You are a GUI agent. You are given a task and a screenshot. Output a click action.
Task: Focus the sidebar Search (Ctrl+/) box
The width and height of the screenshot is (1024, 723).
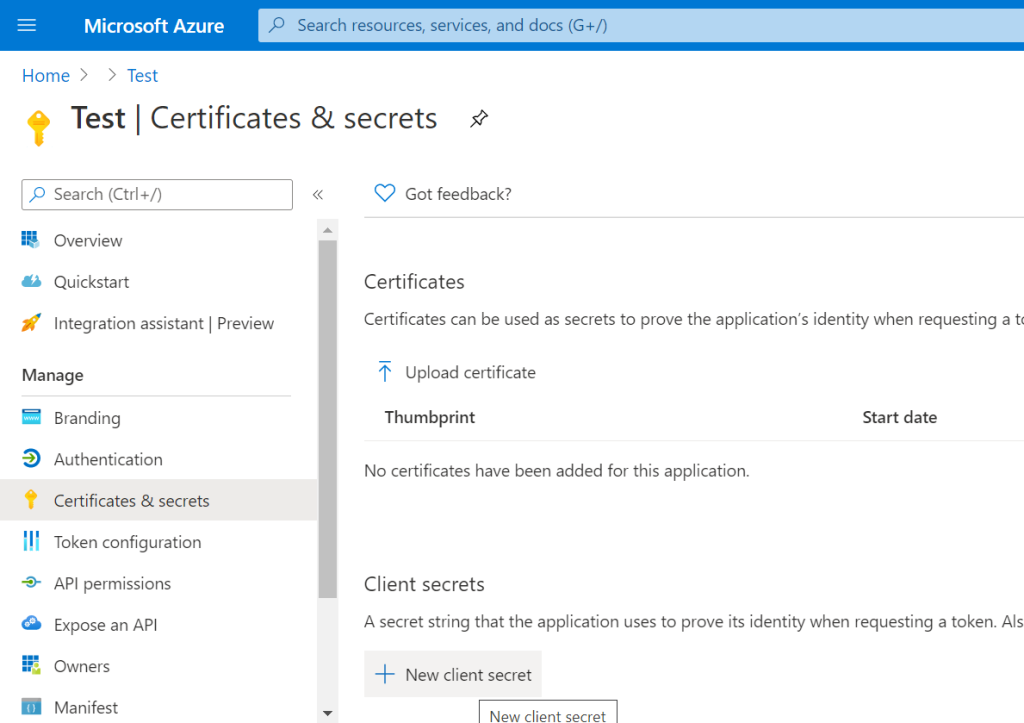click(x=157, y=195)
